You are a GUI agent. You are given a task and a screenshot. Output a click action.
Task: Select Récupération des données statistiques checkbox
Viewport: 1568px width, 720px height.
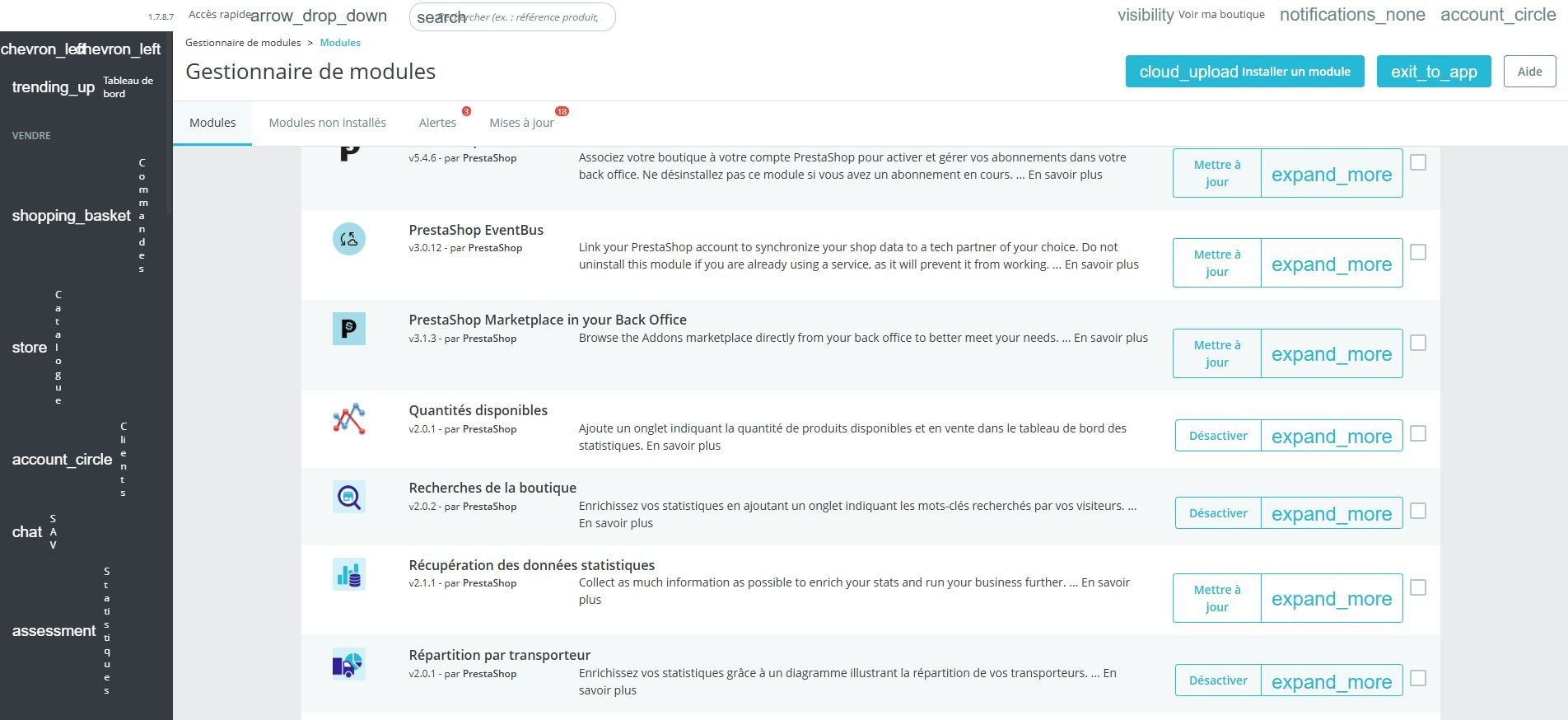point(1418,587)
